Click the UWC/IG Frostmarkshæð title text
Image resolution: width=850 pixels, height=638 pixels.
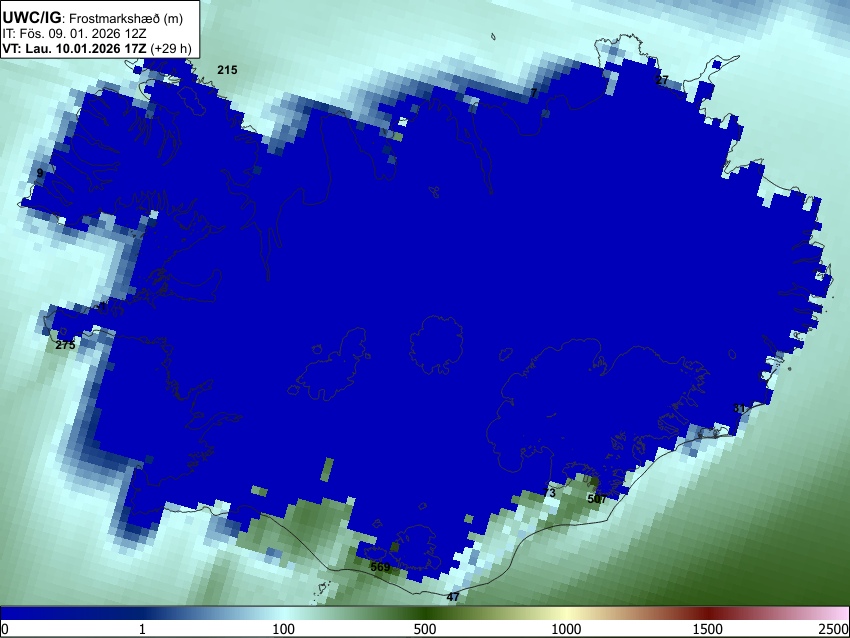click(93, 18)
